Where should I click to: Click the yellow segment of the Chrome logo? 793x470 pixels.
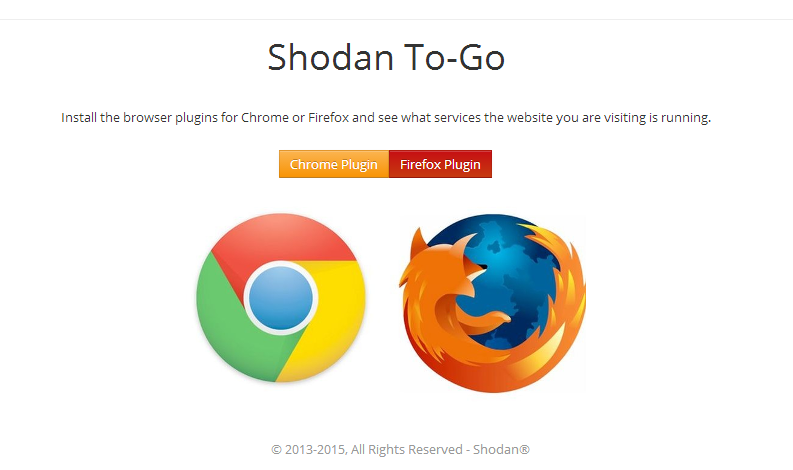pos(334,314)
